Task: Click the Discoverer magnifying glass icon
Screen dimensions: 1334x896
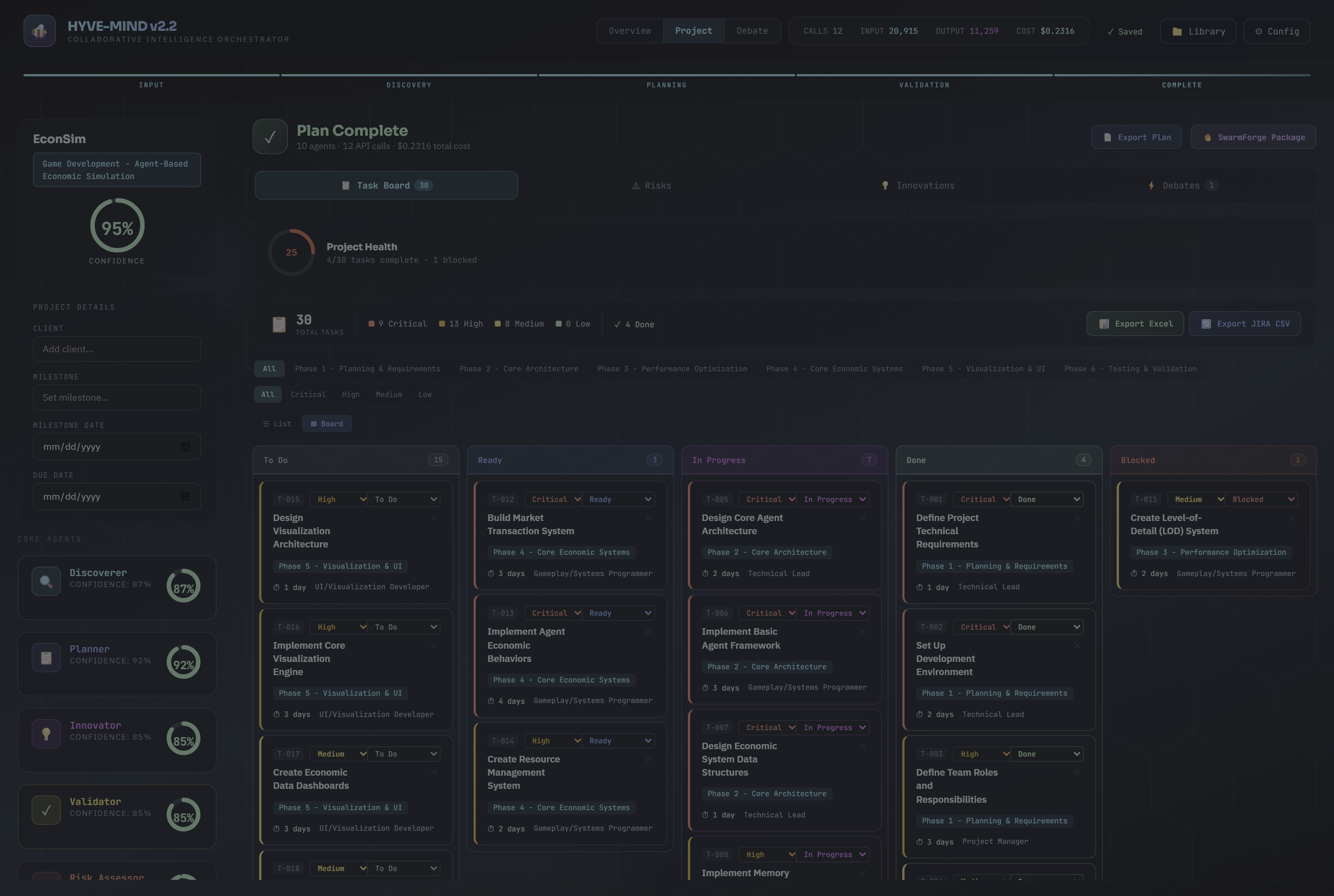Action: (x=46, y=581)
